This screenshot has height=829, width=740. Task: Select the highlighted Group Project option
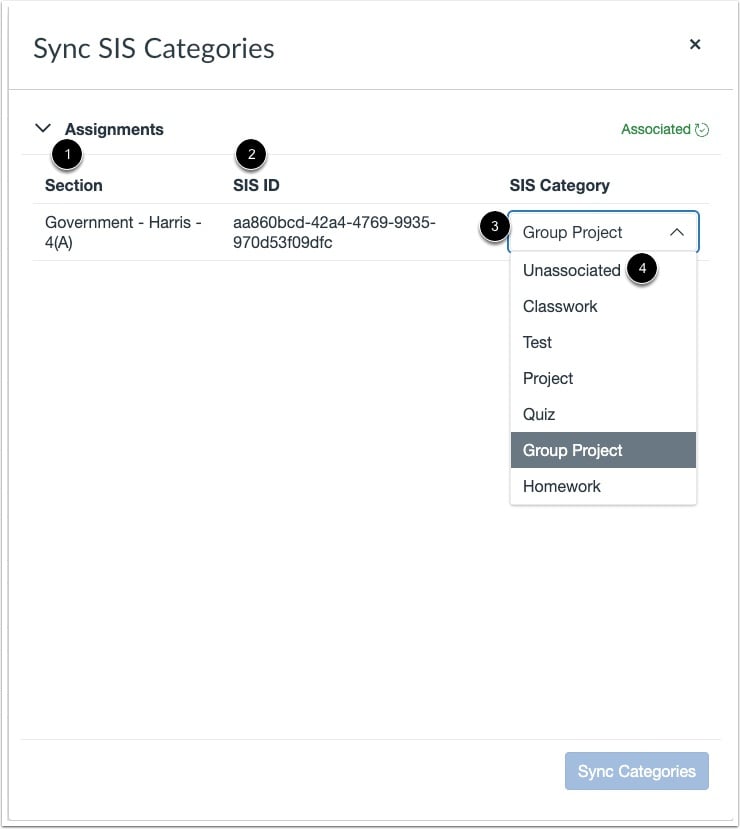coord(573,450)
